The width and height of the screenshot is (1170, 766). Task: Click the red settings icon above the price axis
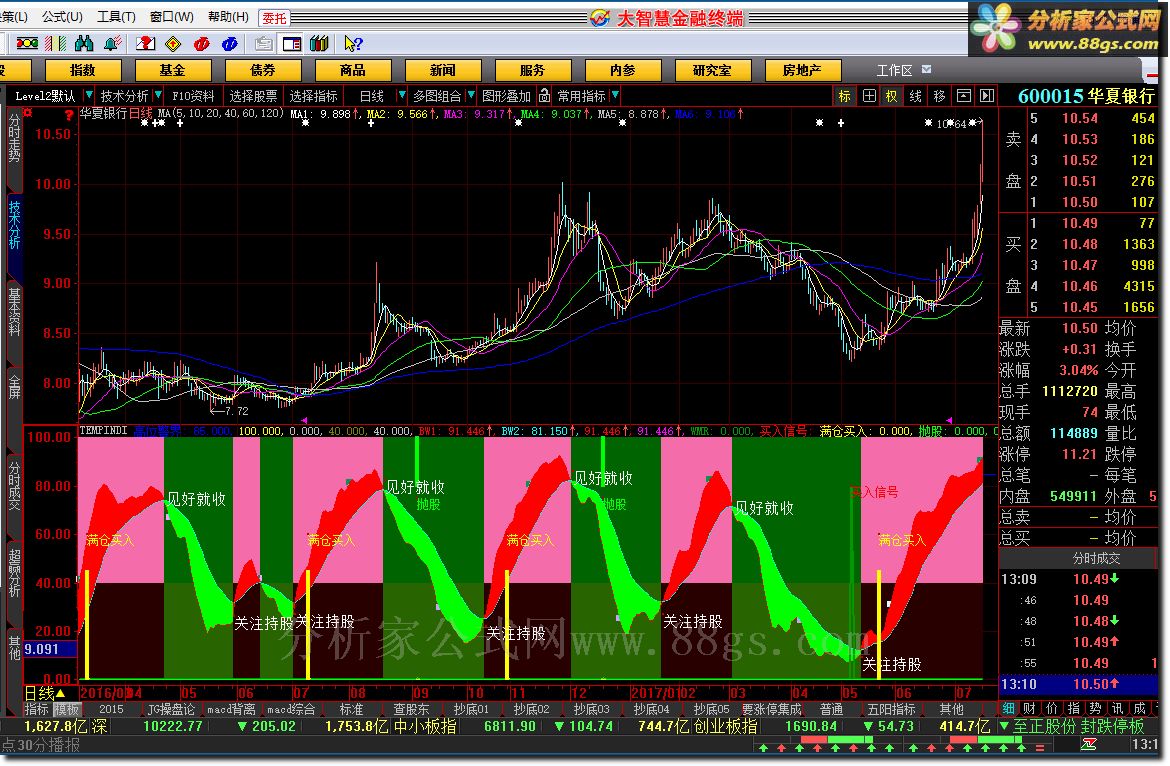click(28, 113)
